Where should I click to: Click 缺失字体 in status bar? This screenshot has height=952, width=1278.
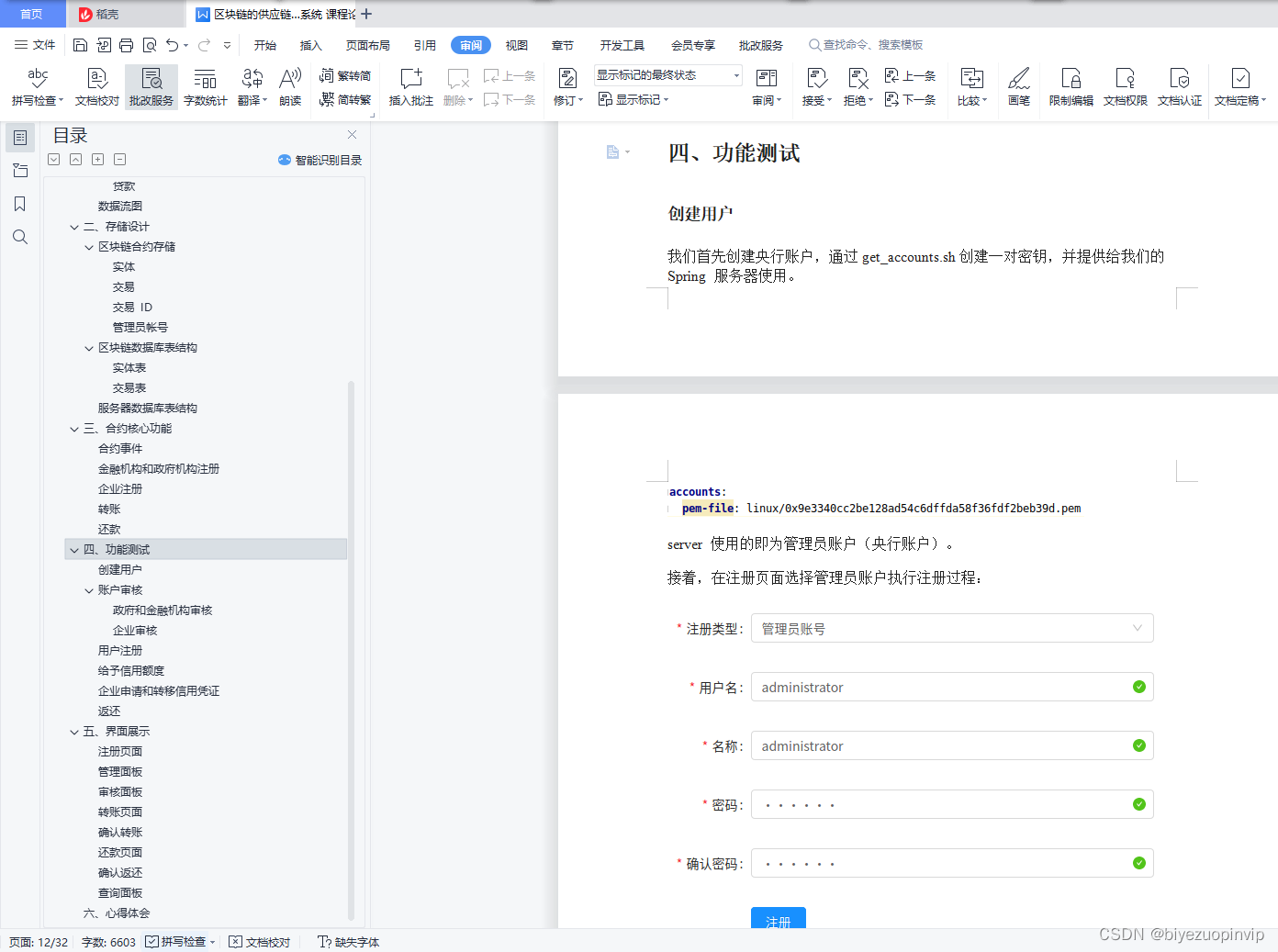(349, 942)
